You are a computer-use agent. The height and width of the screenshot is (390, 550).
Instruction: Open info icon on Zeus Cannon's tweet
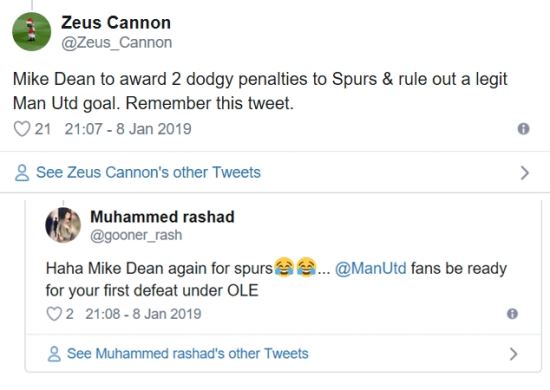[x=523, y=129]
